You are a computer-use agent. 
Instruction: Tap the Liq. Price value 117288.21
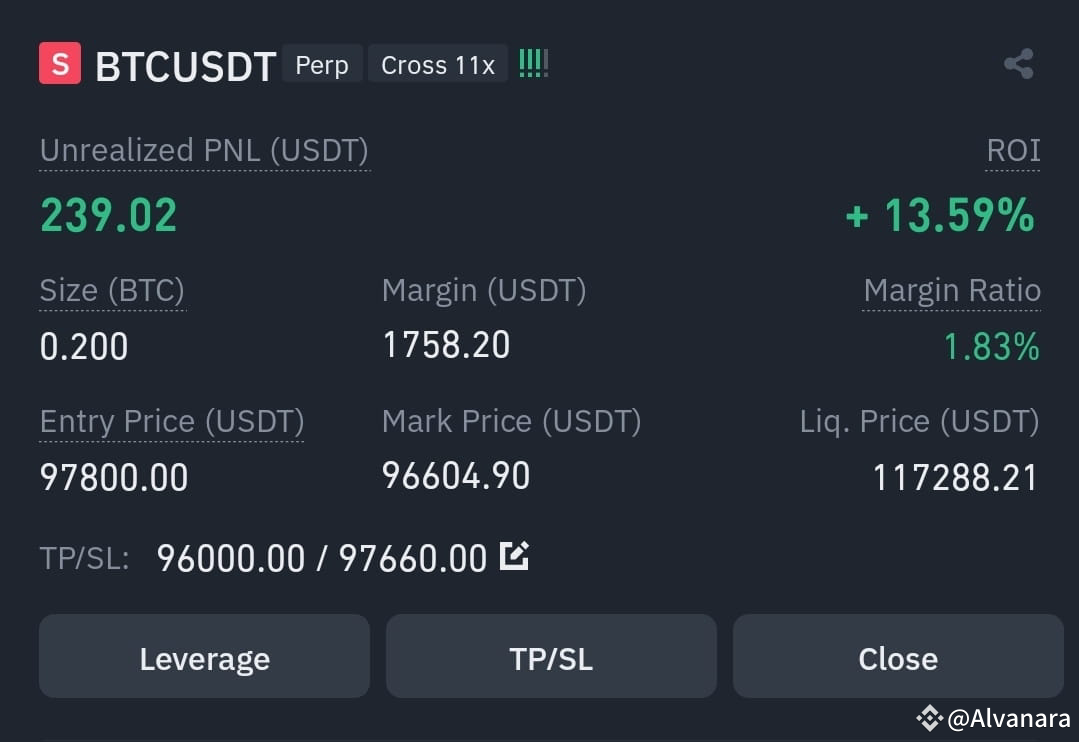pyautogui.click(x=955, y=478)
